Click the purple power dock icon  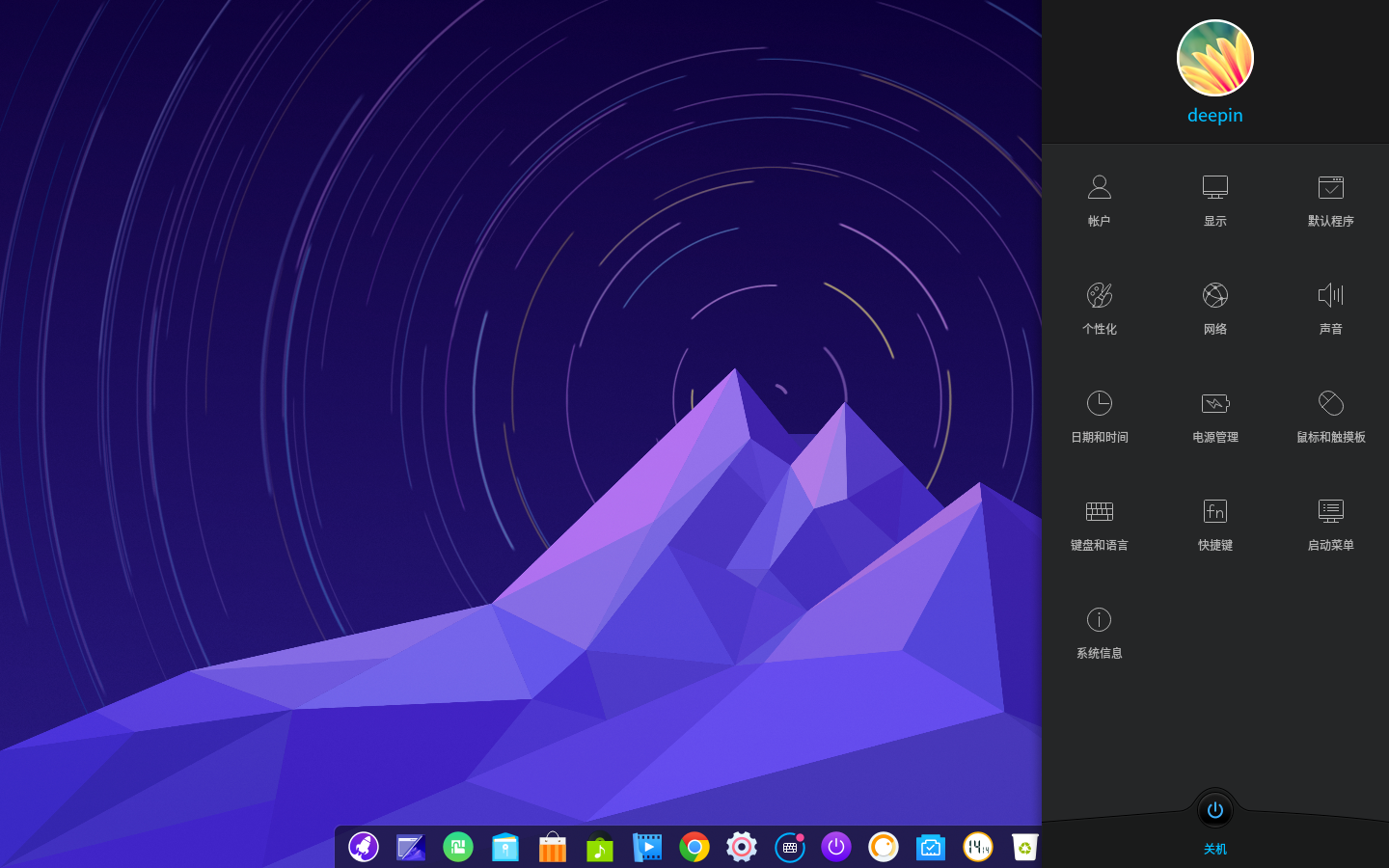coord(836,847)
